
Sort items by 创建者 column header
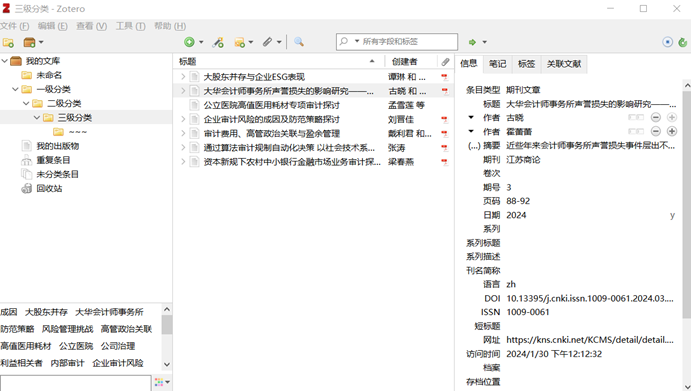411,62
